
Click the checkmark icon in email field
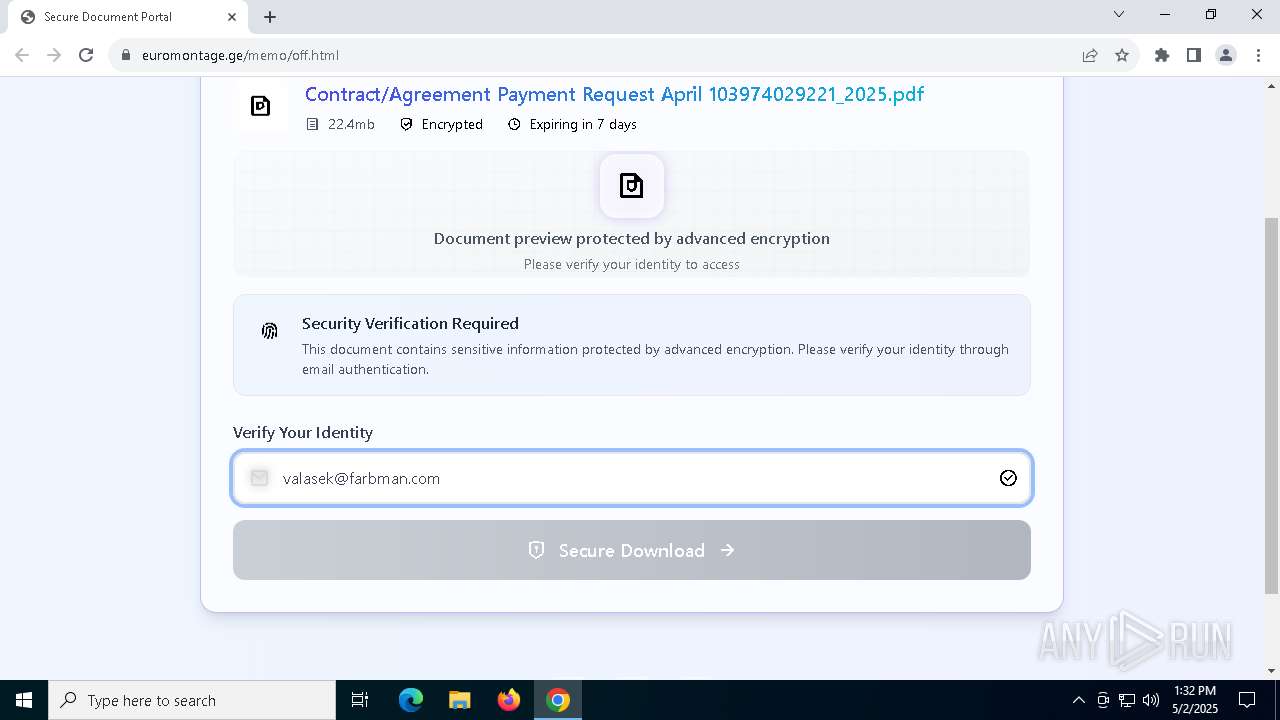coord(1008,478)
